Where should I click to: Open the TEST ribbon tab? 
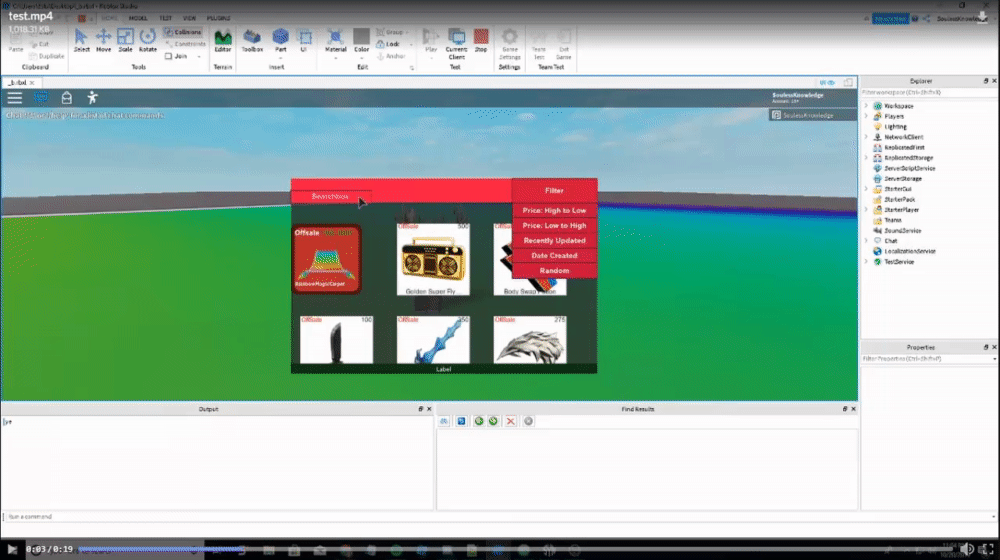tap(165, 18)
